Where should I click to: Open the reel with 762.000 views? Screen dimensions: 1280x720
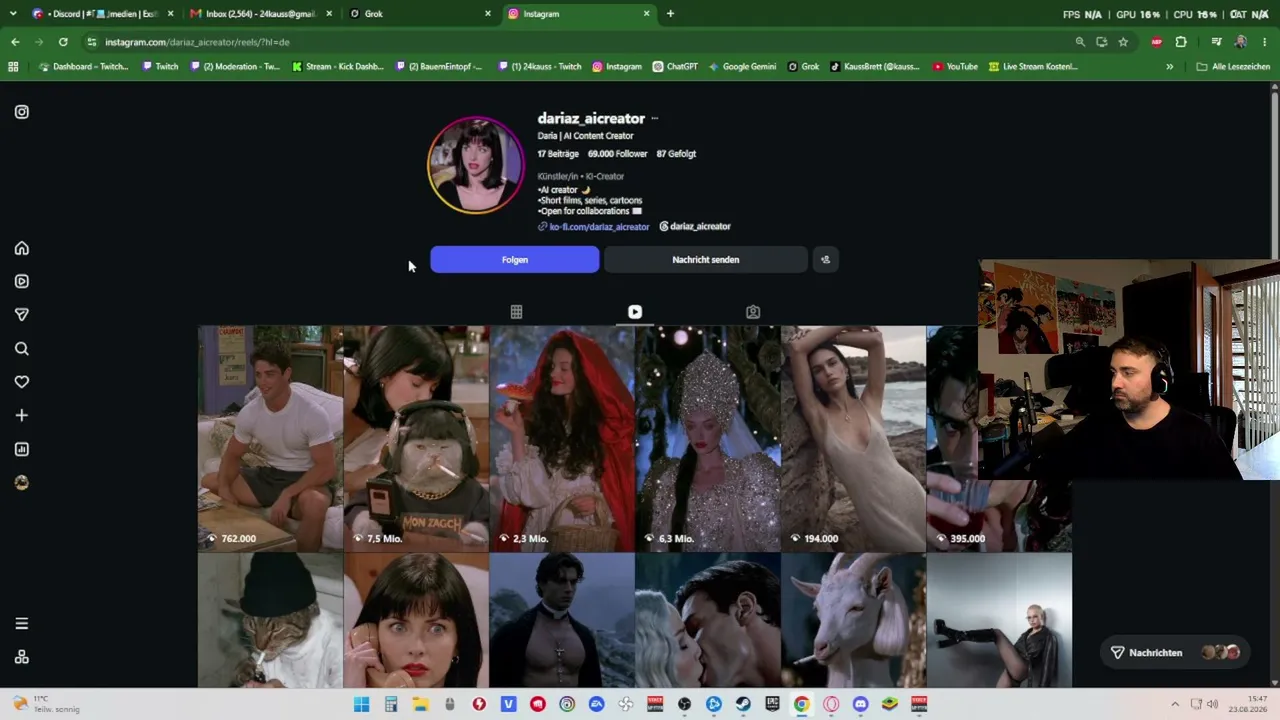(270, 439)
